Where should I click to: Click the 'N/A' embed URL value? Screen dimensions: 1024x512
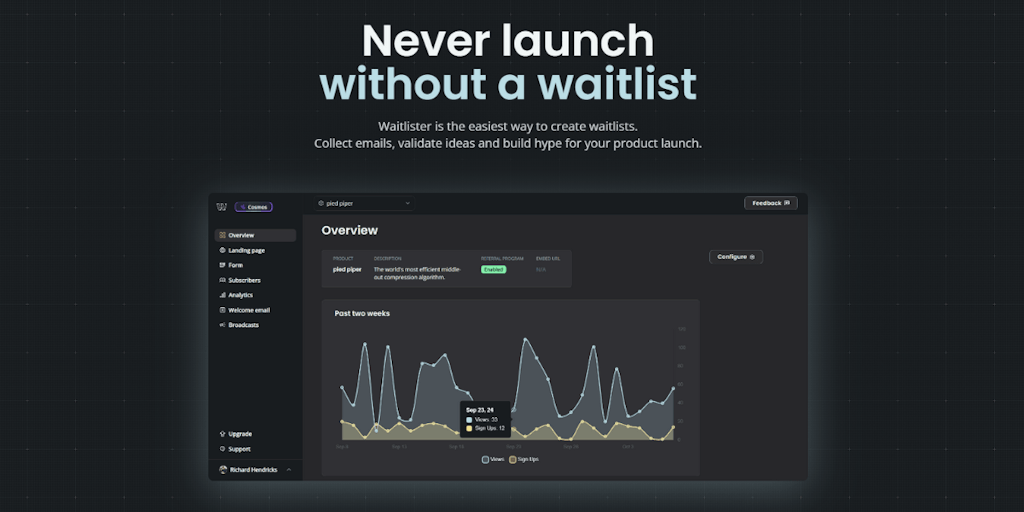coord(541,269)
